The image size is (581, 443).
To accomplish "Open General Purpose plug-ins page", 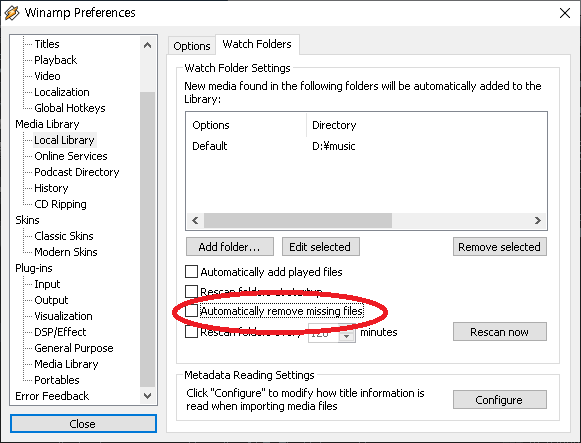I will point(74,348).
